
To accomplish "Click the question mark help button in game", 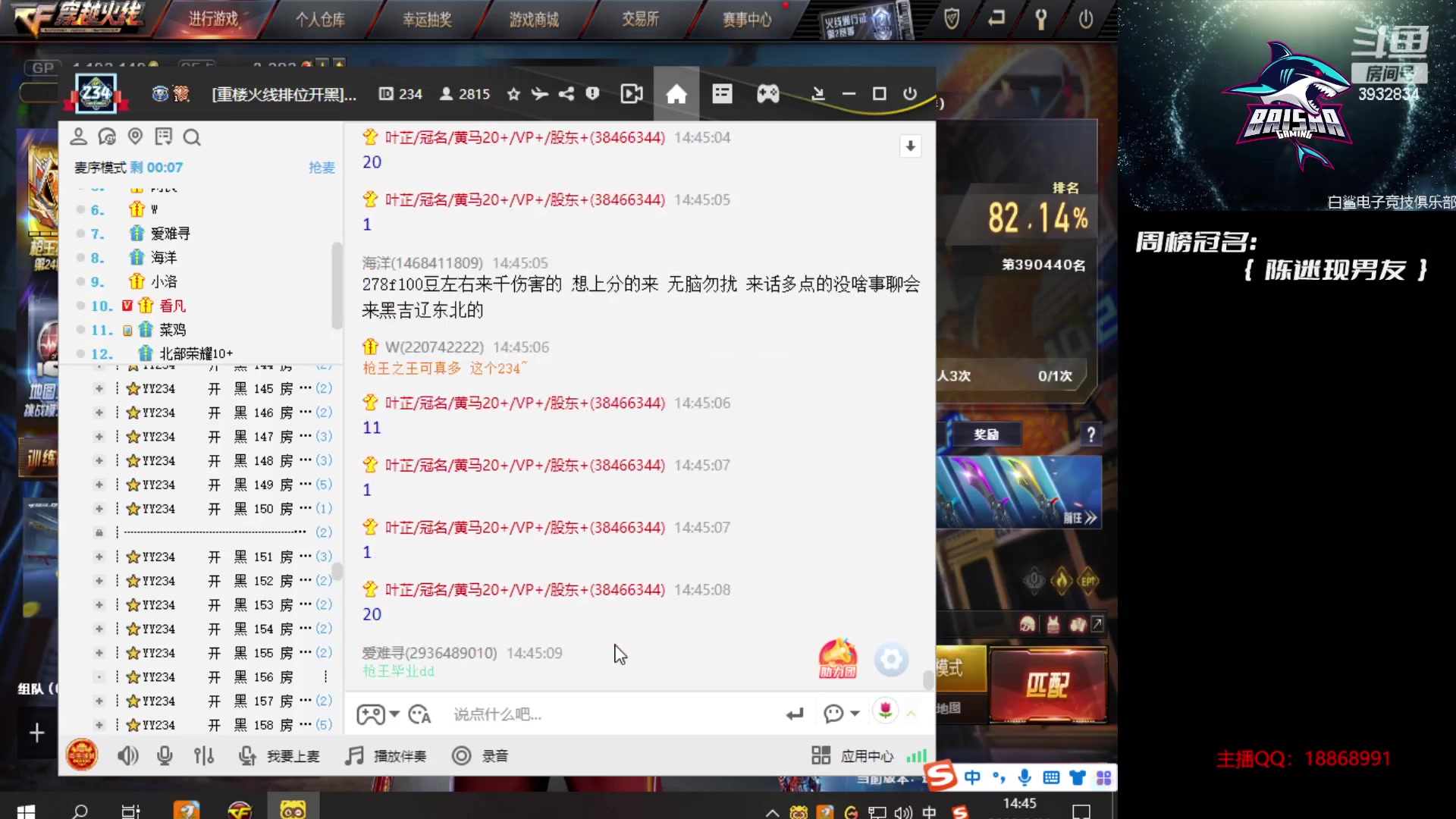I will pyautogui.click(x=1090, y=435).
